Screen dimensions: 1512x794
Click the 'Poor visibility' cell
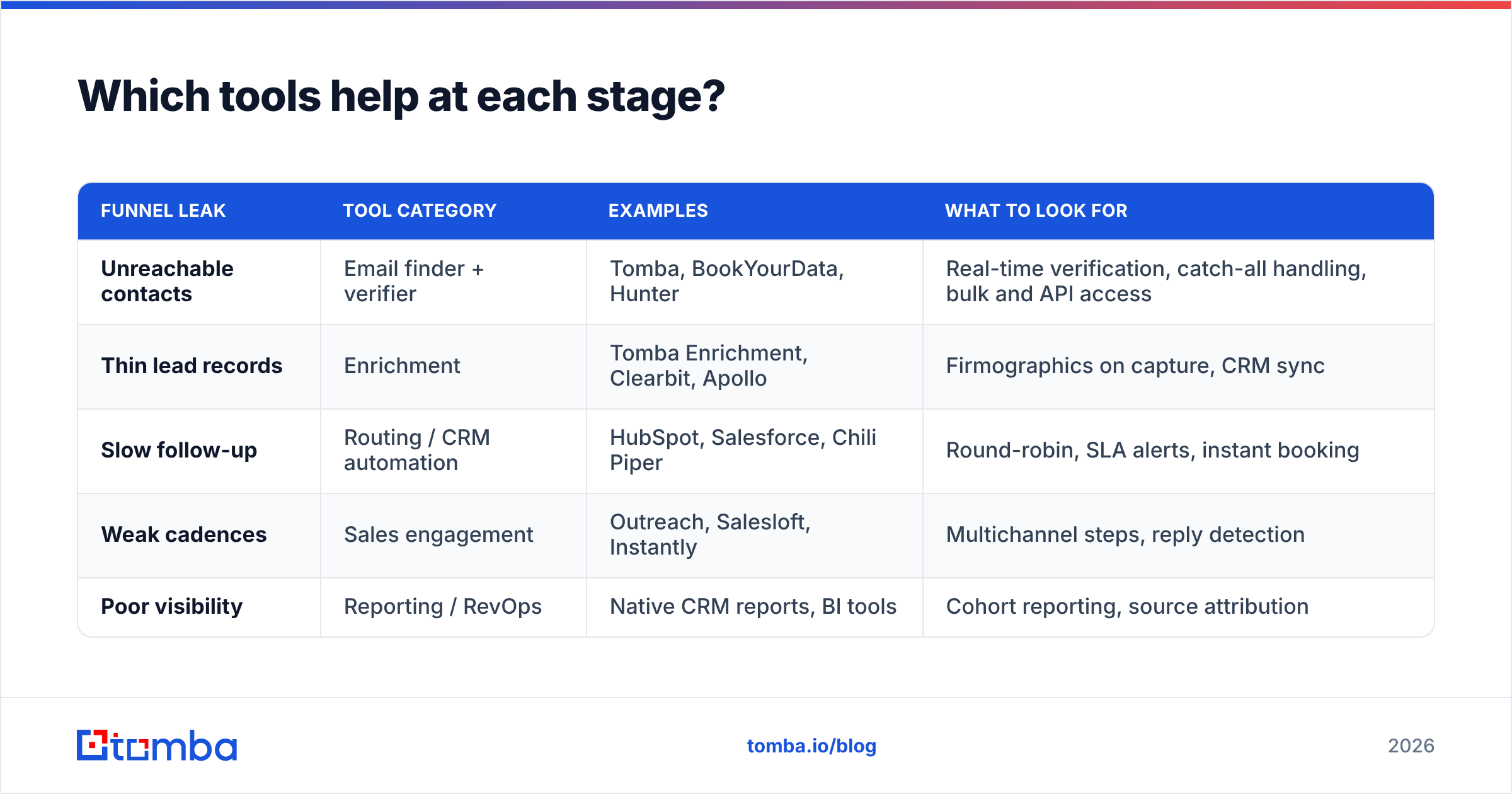pyautogui.click(x=199, y=607)
